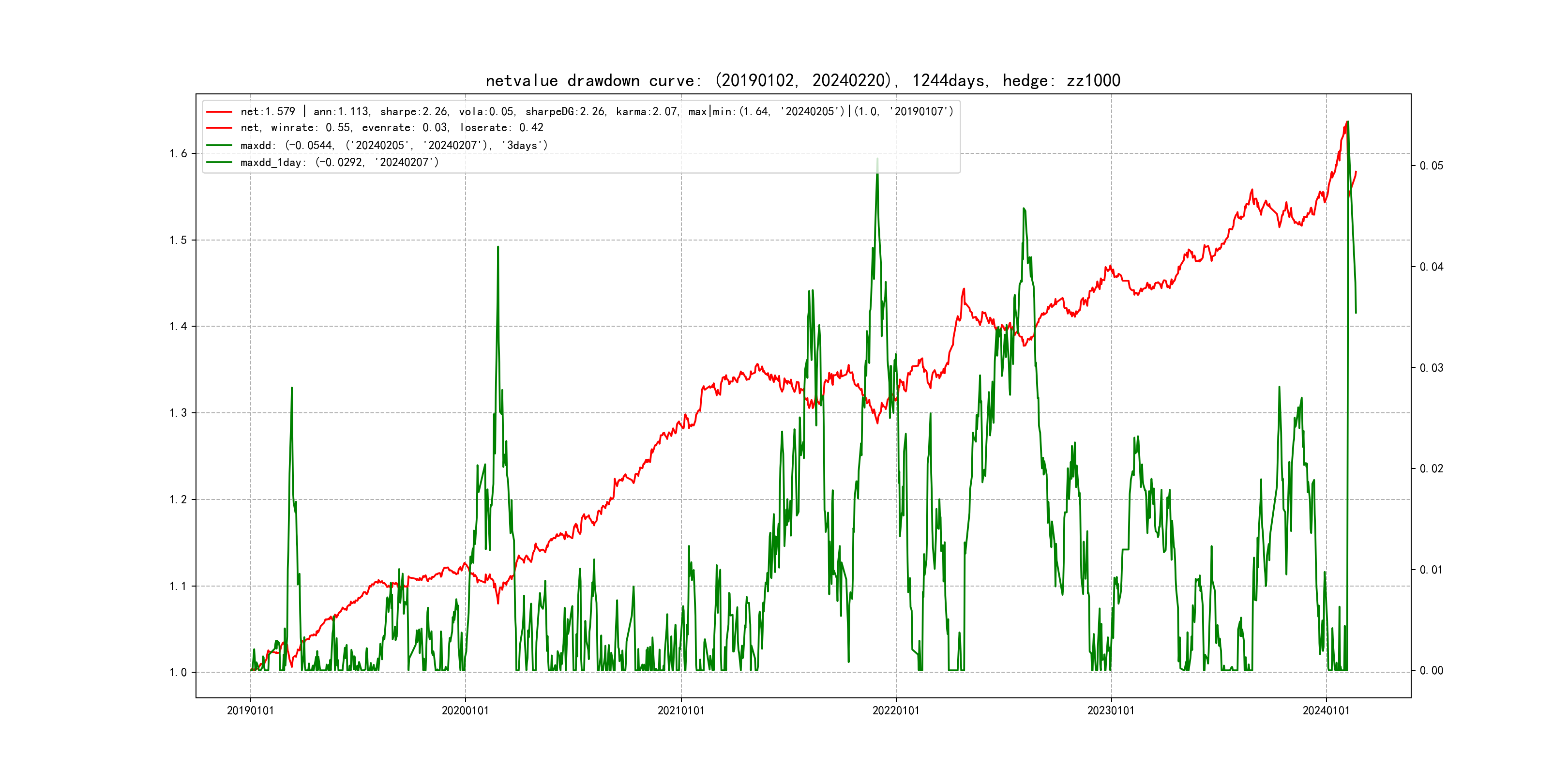The image size is (1568, 784).
Task: Click the 1.0 left y-axis tick label
Action: pyautogui.click(x=179, y=672)
